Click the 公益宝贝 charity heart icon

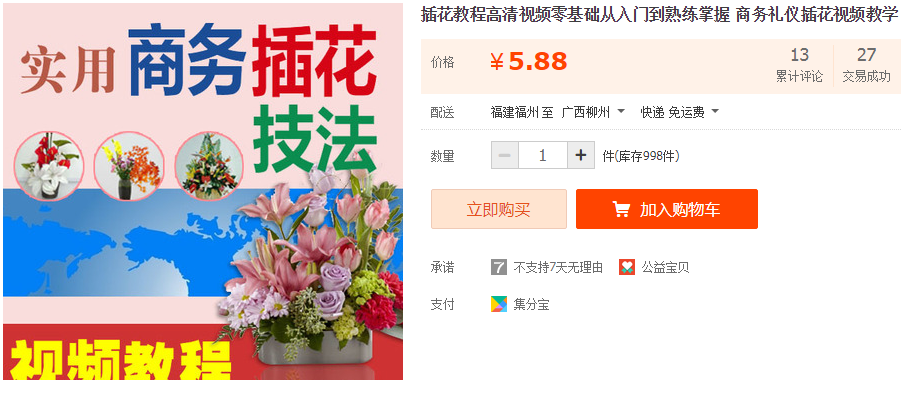pos(627,267)
